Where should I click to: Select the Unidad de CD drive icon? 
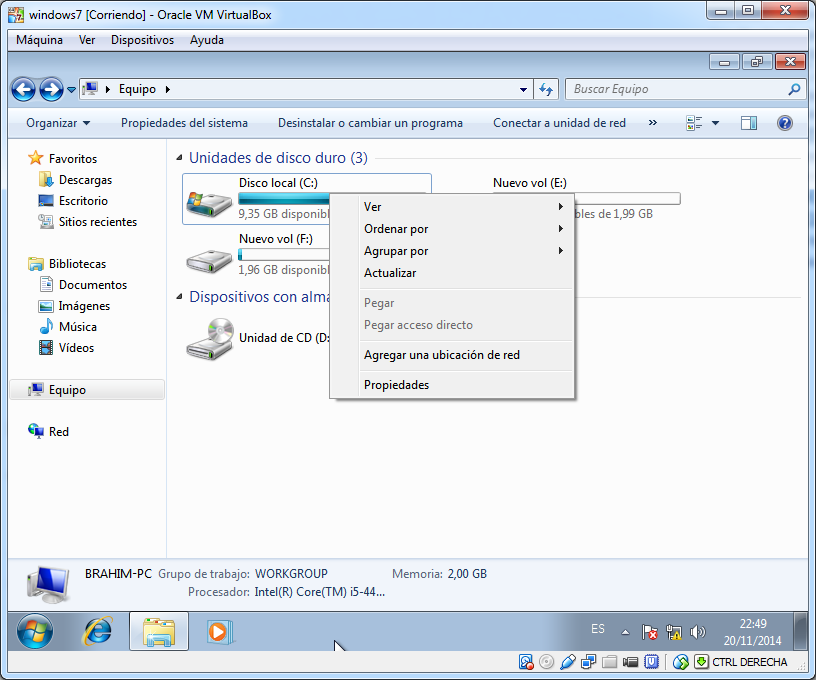(209, 339)
